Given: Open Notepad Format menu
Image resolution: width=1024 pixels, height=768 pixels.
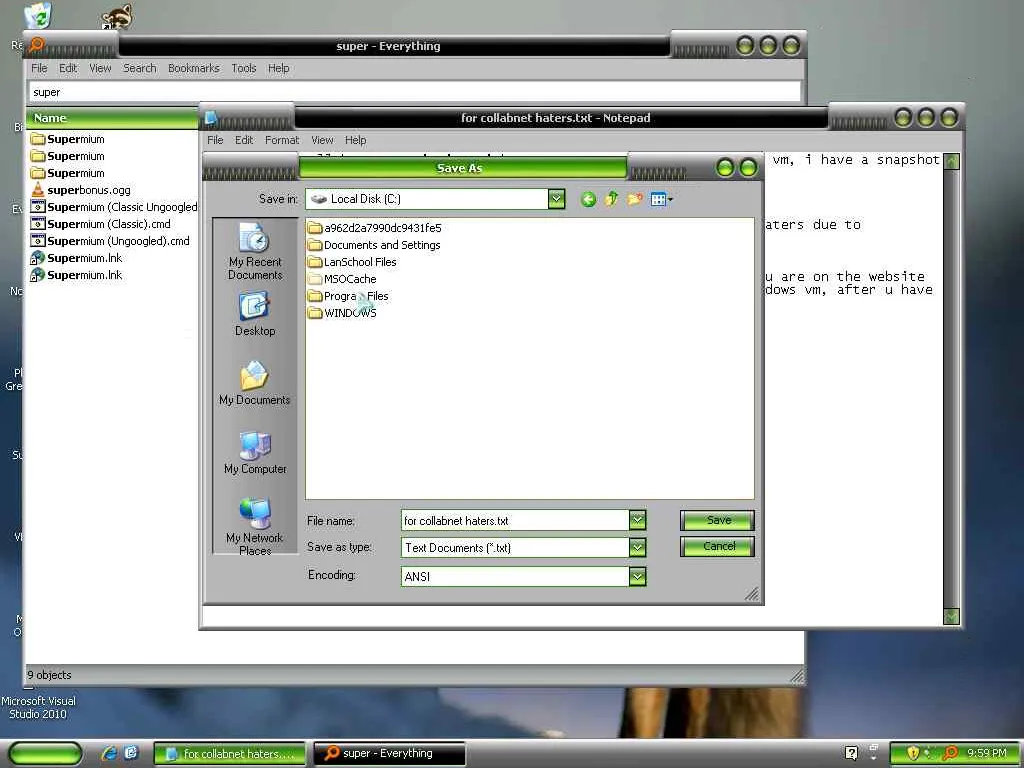Looking at the screenshot, I should (281, 140).
